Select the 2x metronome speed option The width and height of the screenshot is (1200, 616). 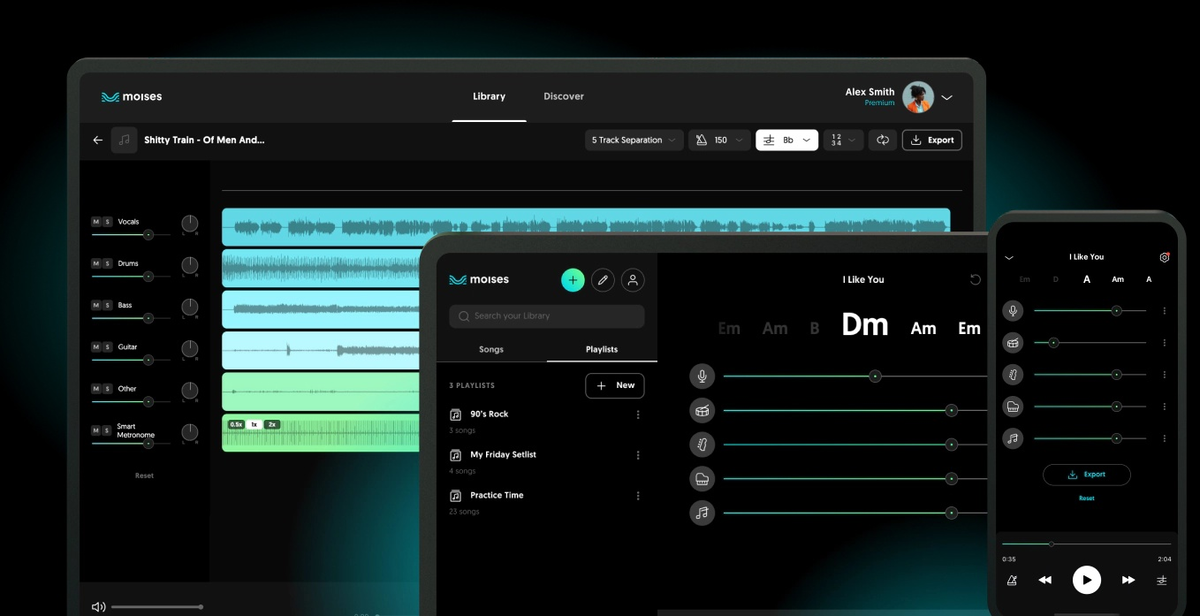click(x=272, y=424)
